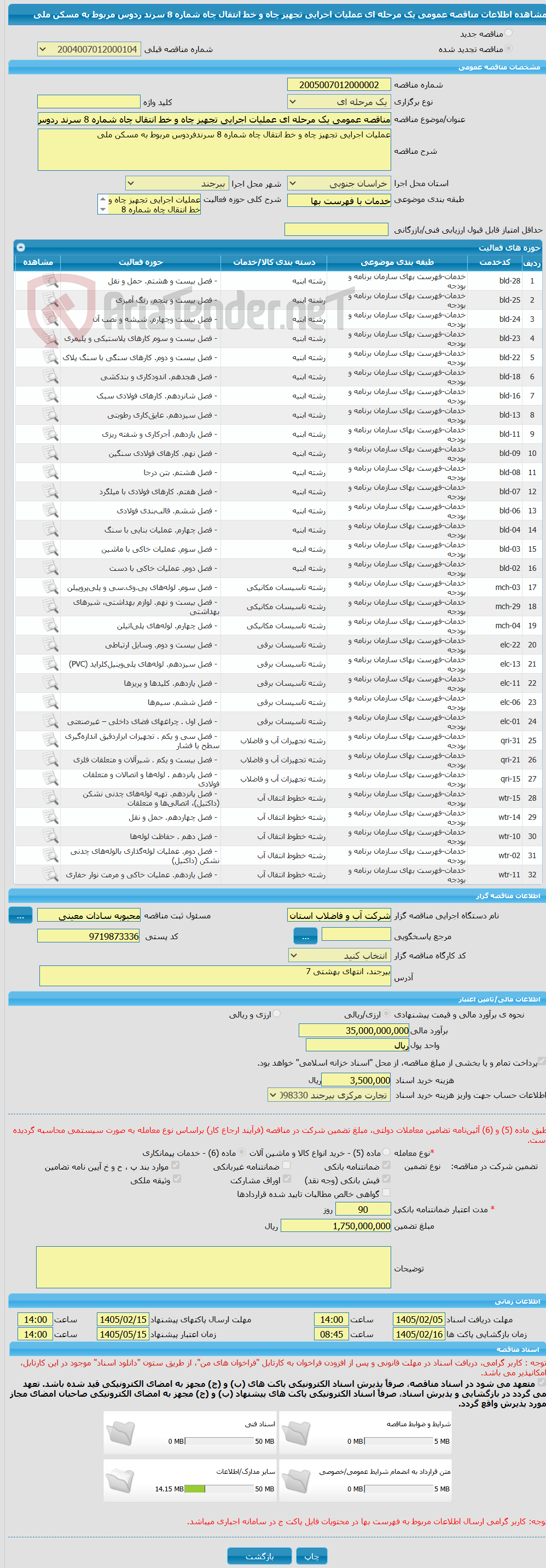Open the کد کارگاه مناقصه گزار dropdown
The image size is (546, 1568).
click(x=339, y=955)
